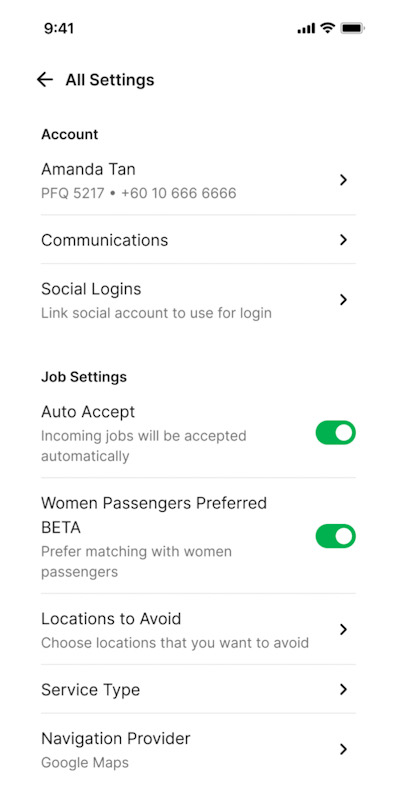Open the chevron next to Communications
The width and height of the screenshot is (394, 800).
click(x=343, y=240)
